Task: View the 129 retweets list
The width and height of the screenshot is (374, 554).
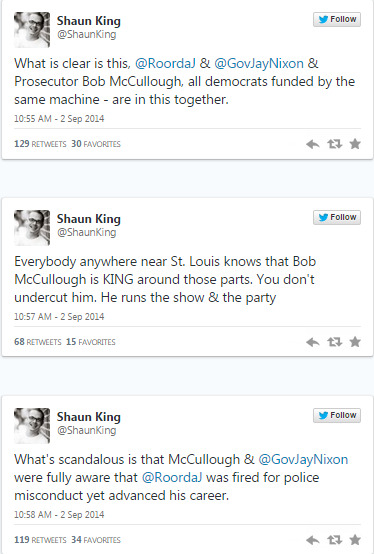Action: tap(40, 144)
